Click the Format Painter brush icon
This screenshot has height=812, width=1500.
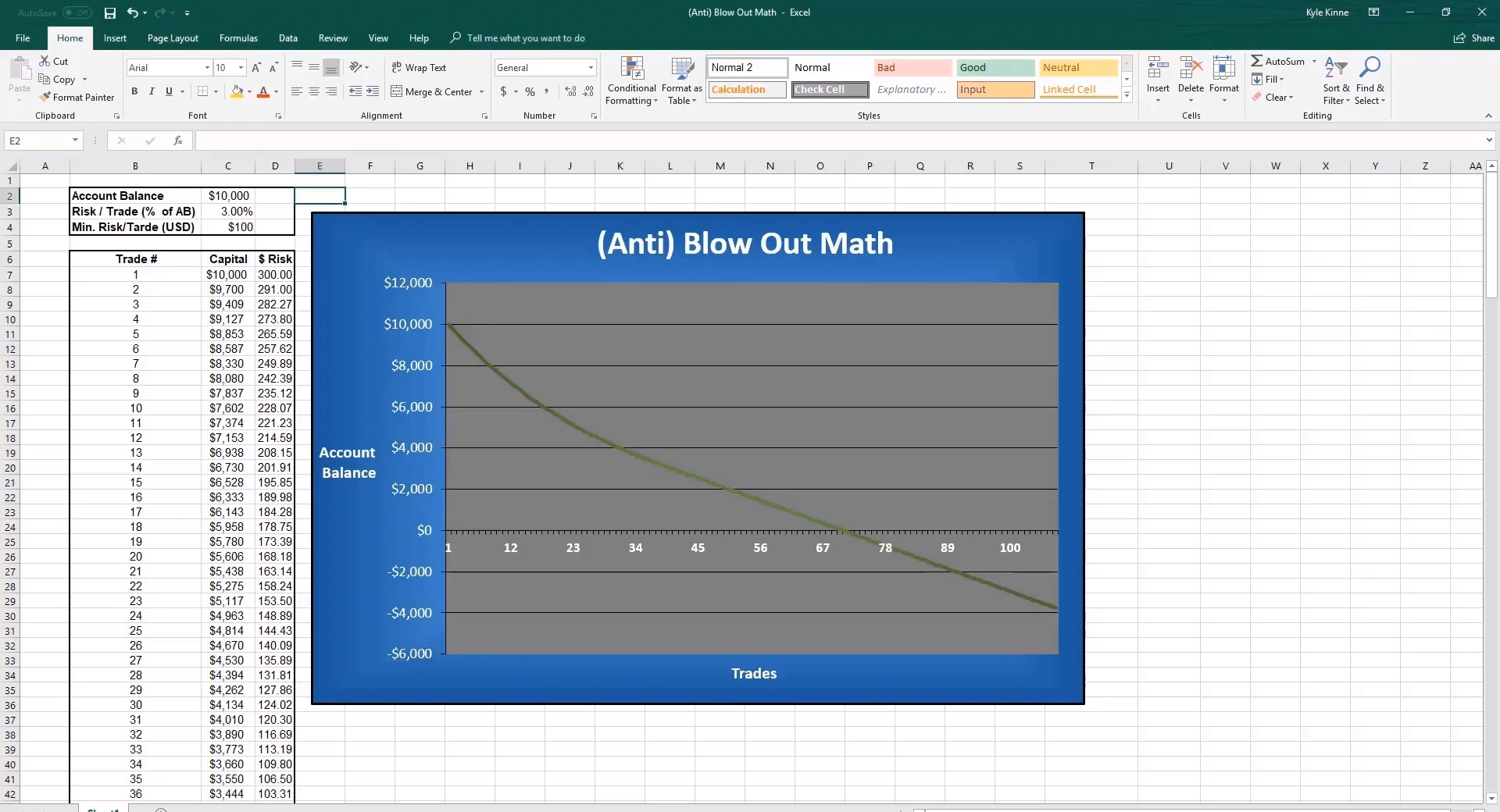pos(45,97)
